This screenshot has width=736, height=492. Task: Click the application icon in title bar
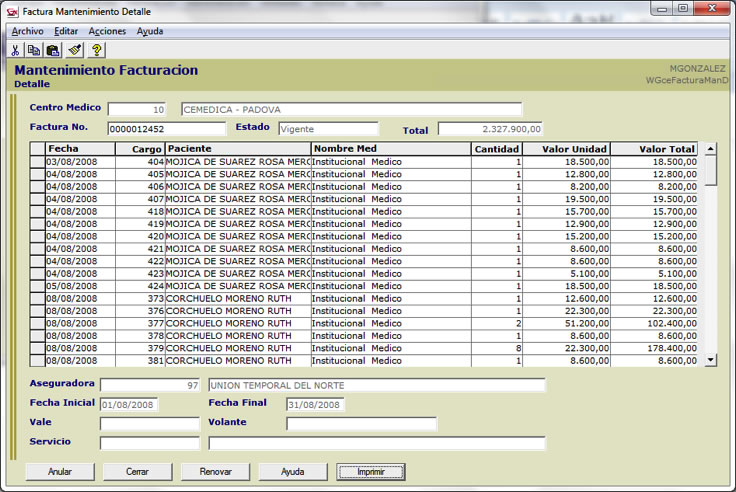click(12, 12)
